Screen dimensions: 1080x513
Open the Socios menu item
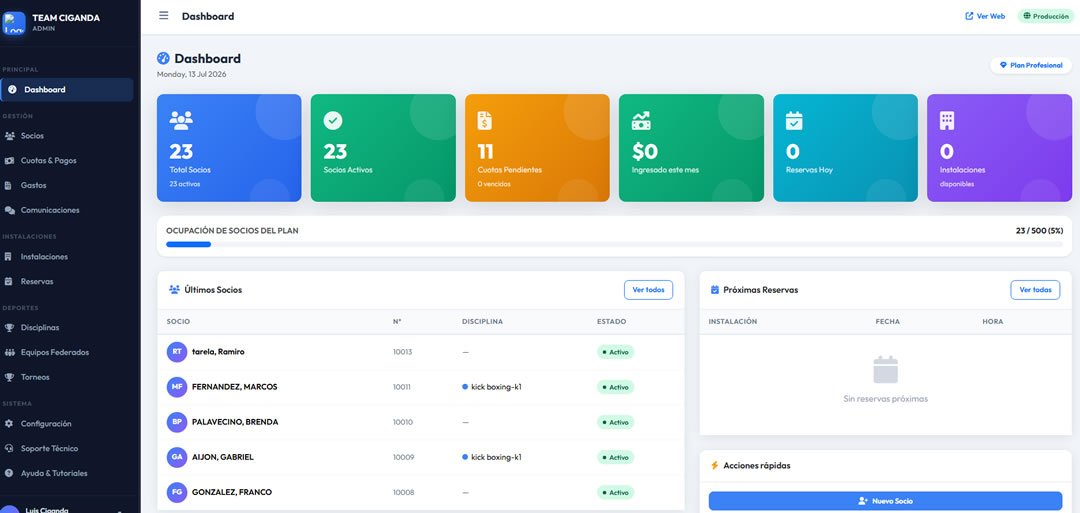tap(67, 136)
